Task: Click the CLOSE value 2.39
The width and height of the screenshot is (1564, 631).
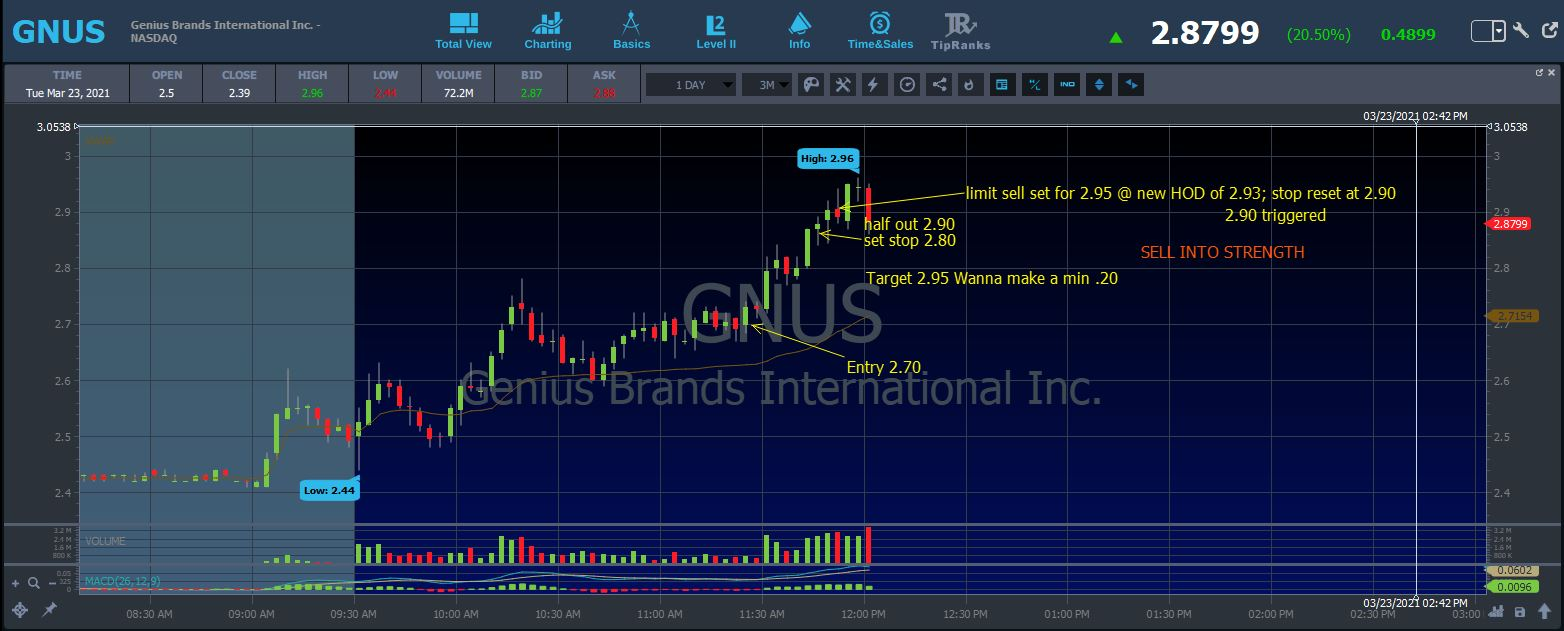Action: (x=239, y=93)
